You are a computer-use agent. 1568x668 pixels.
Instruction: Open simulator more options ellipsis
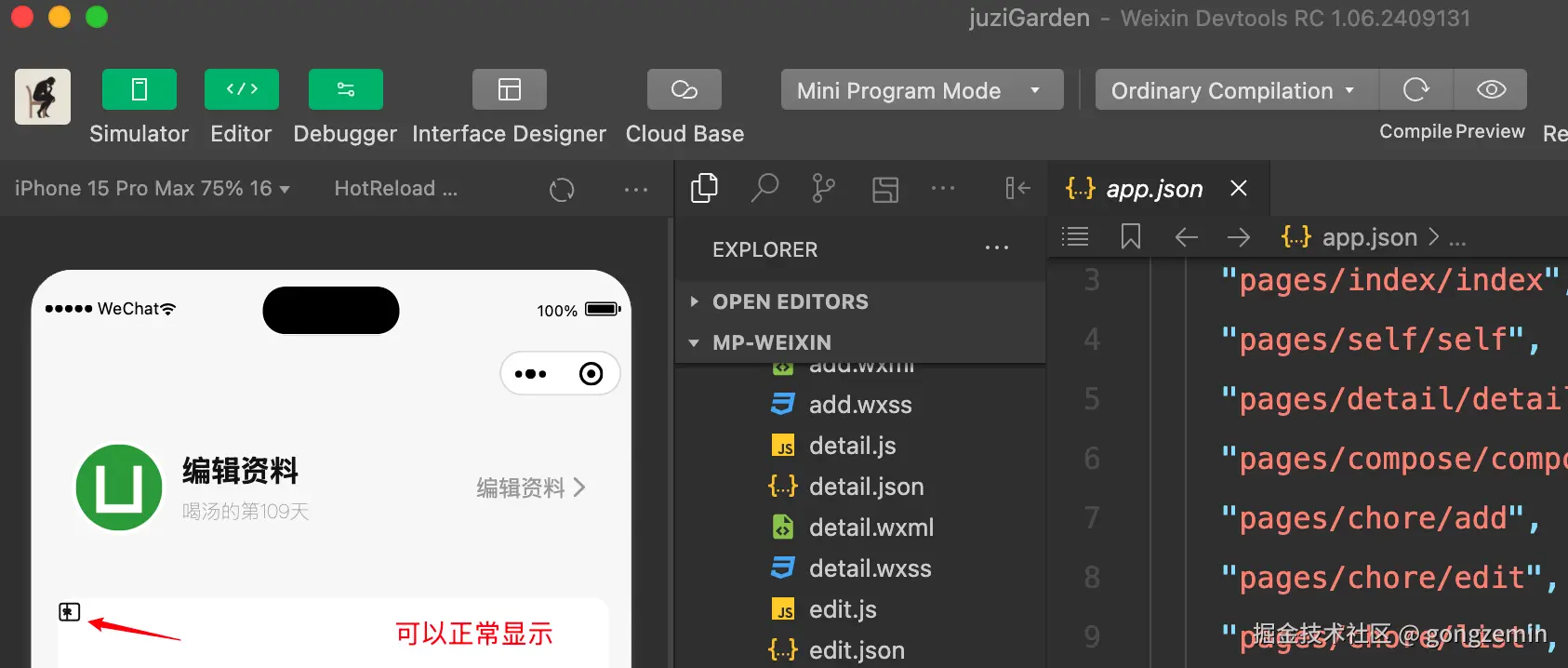[x=636, y=189]
